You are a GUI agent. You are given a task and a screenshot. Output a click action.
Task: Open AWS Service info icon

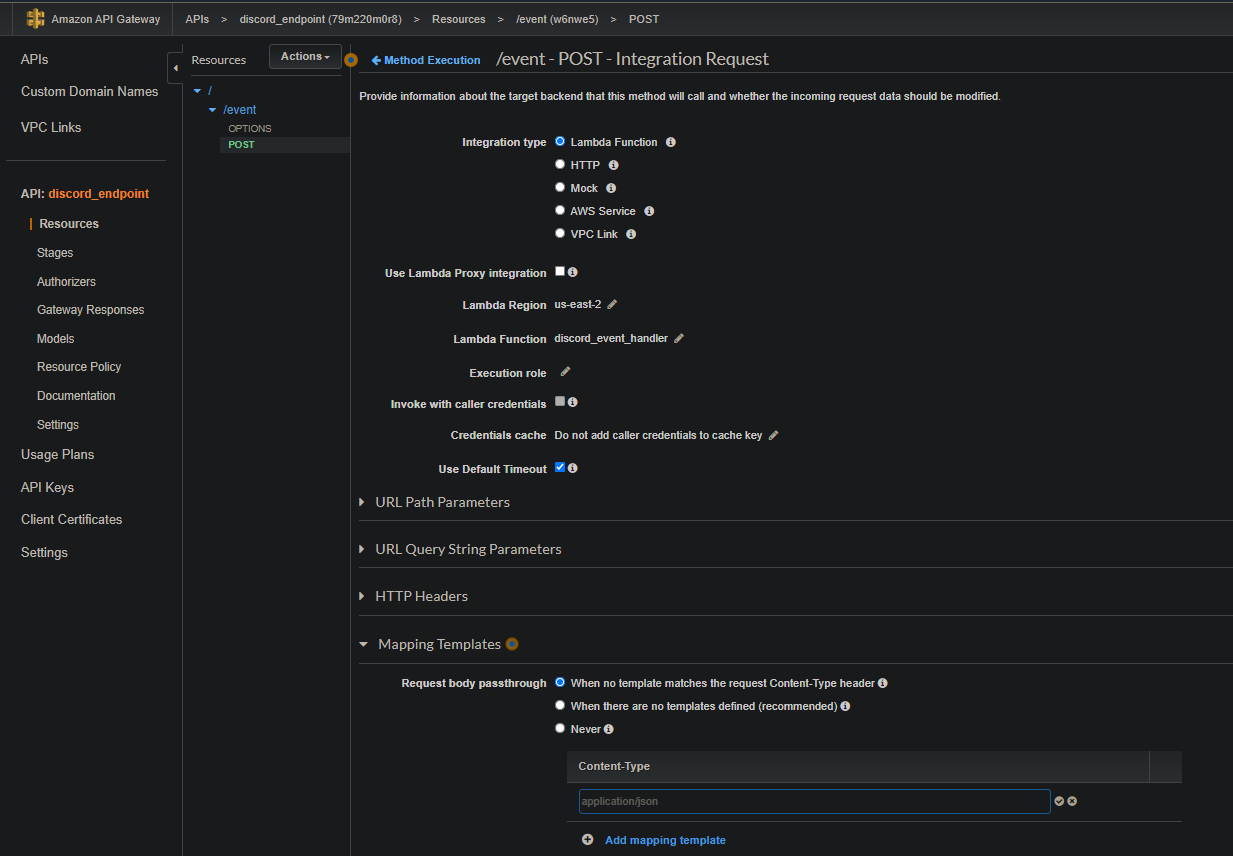point(649,211)
